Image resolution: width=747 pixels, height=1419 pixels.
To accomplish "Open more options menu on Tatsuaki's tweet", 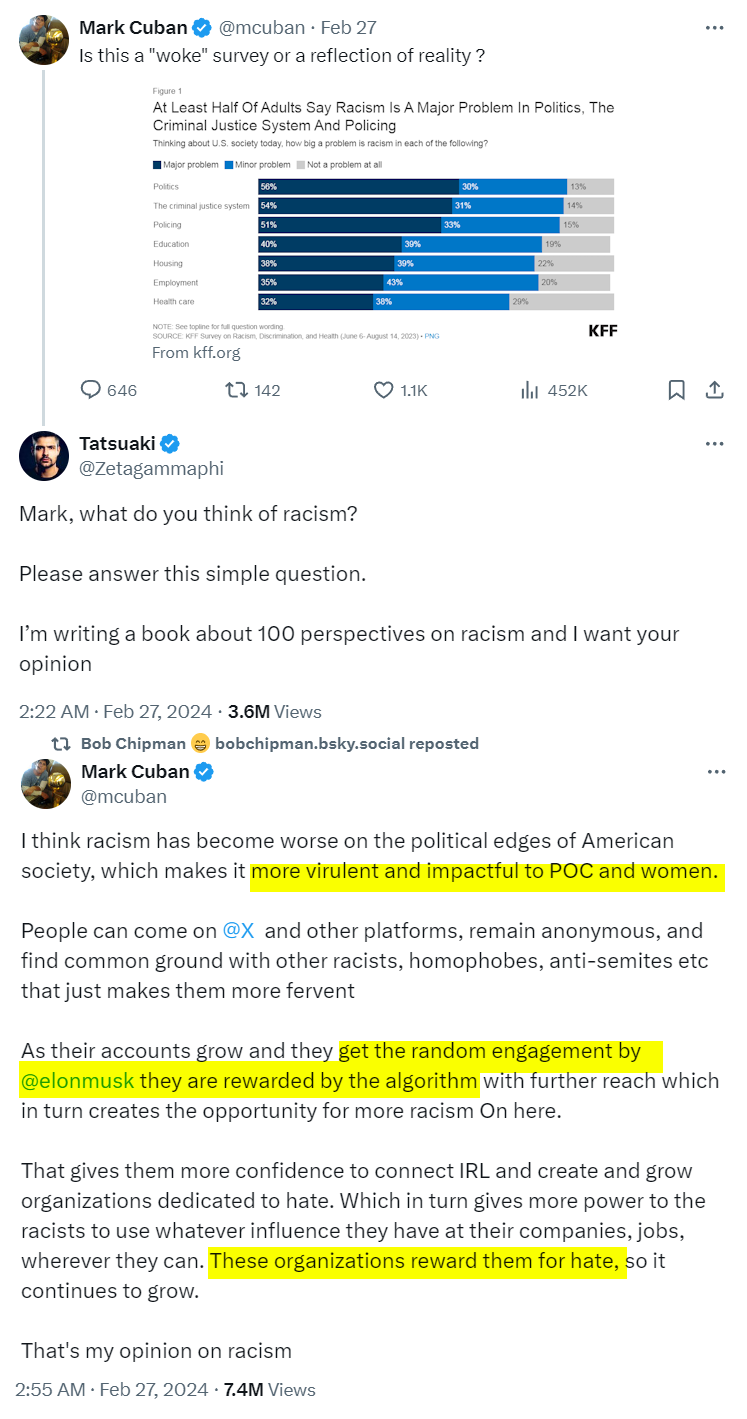I will [714, 443].
